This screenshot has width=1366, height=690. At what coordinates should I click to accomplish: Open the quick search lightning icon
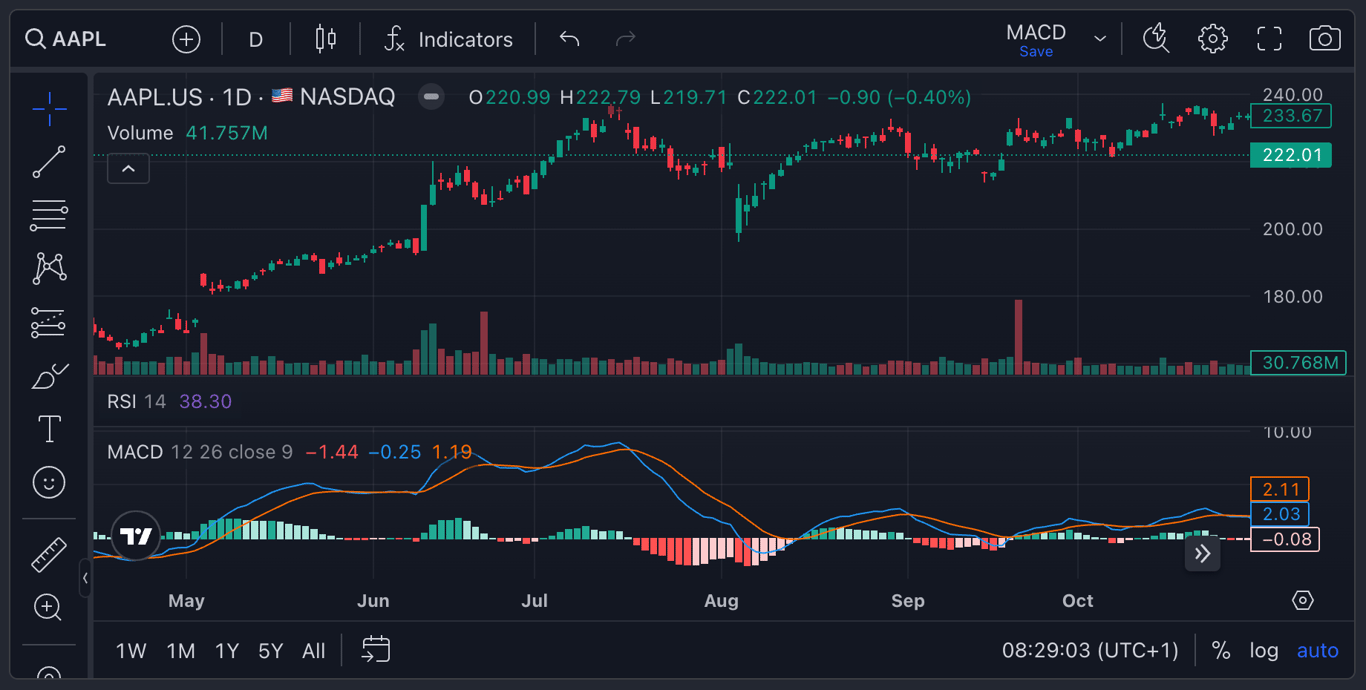[x=1157, y=39]
